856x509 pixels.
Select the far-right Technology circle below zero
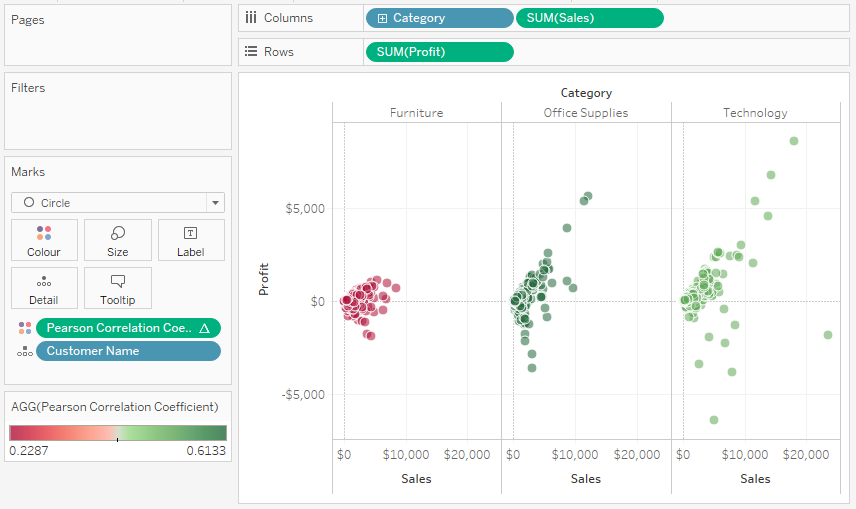tap(828, 335)
